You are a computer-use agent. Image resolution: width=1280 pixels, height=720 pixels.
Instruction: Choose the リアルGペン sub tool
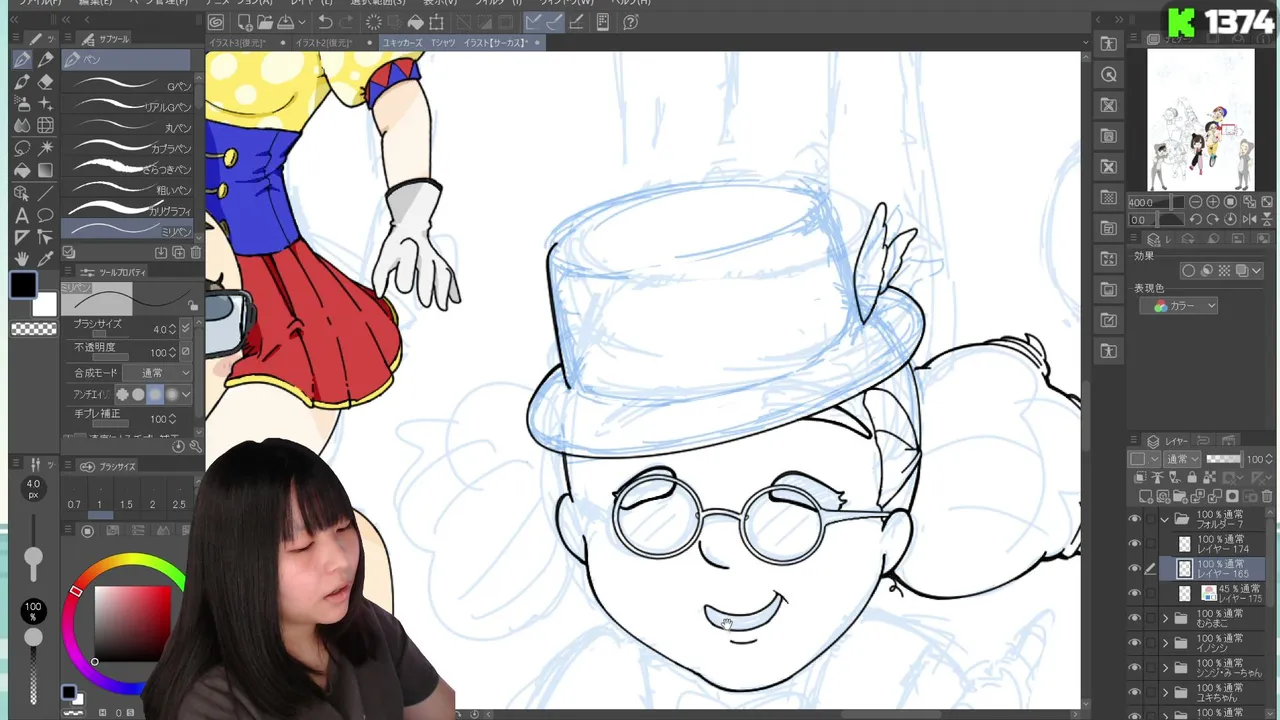(x=127, y=107)
